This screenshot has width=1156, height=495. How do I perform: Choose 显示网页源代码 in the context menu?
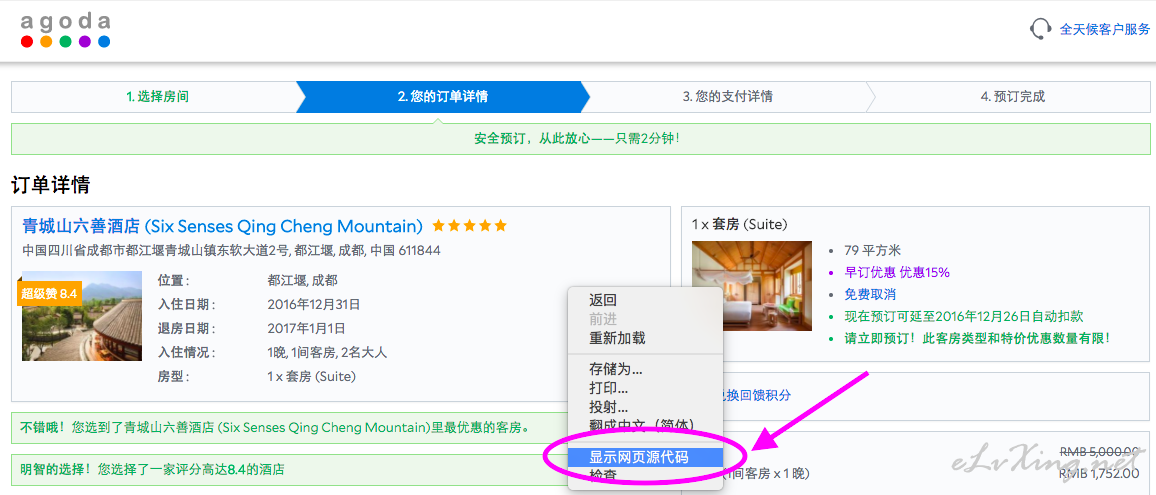(640, 457)
